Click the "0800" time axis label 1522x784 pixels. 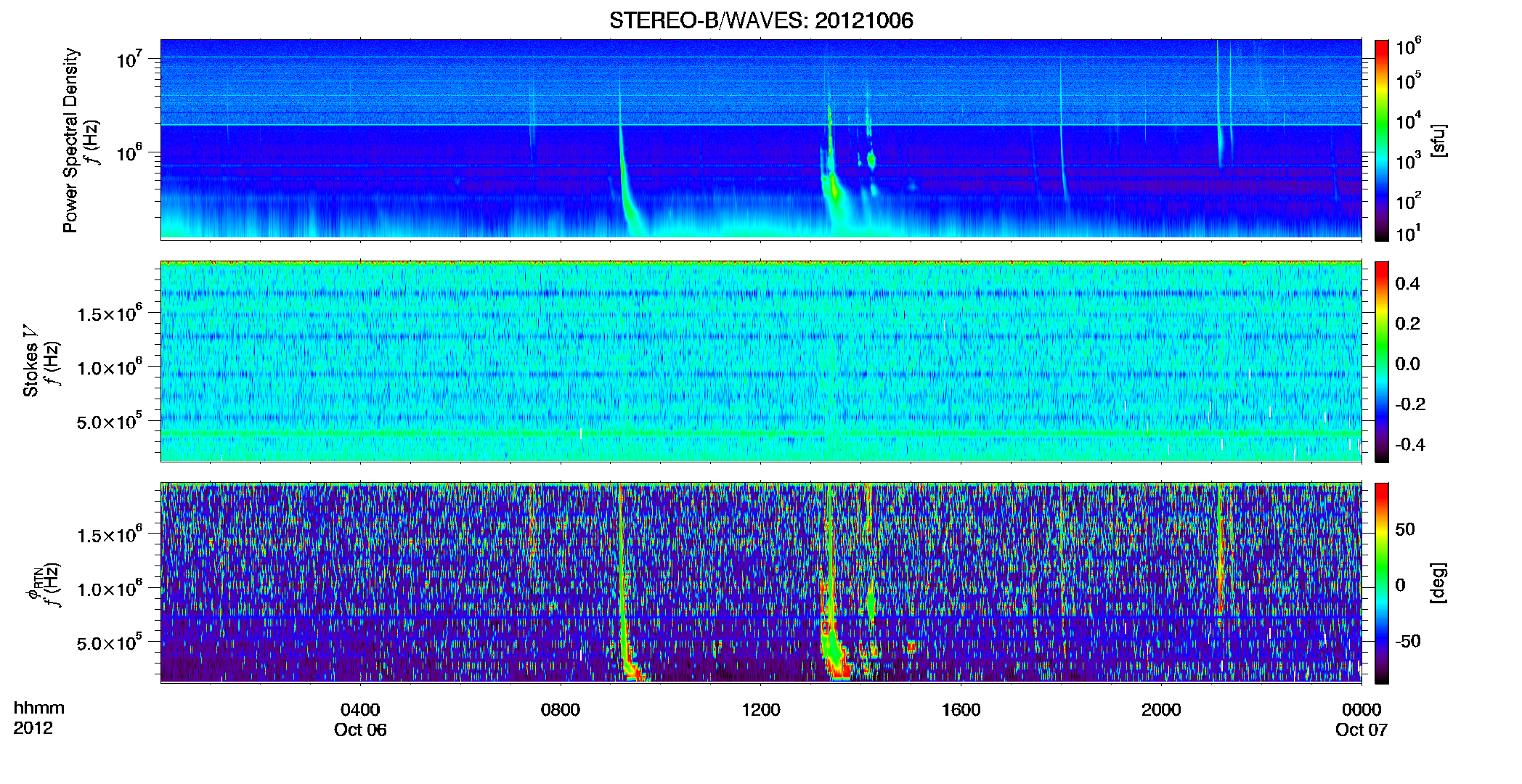tap(561, 710)
